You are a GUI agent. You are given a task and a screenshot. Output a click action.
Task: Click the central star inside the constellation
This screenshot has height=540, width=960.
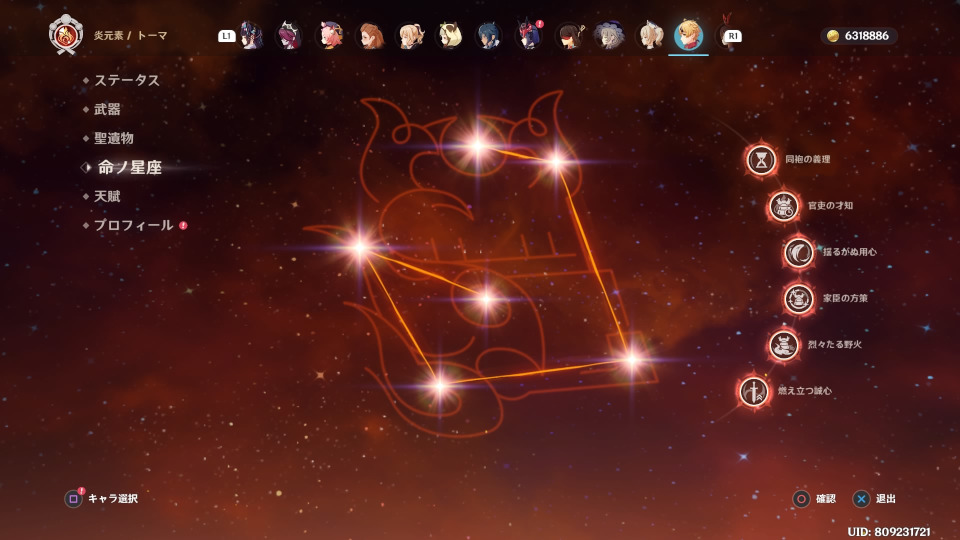486,300
